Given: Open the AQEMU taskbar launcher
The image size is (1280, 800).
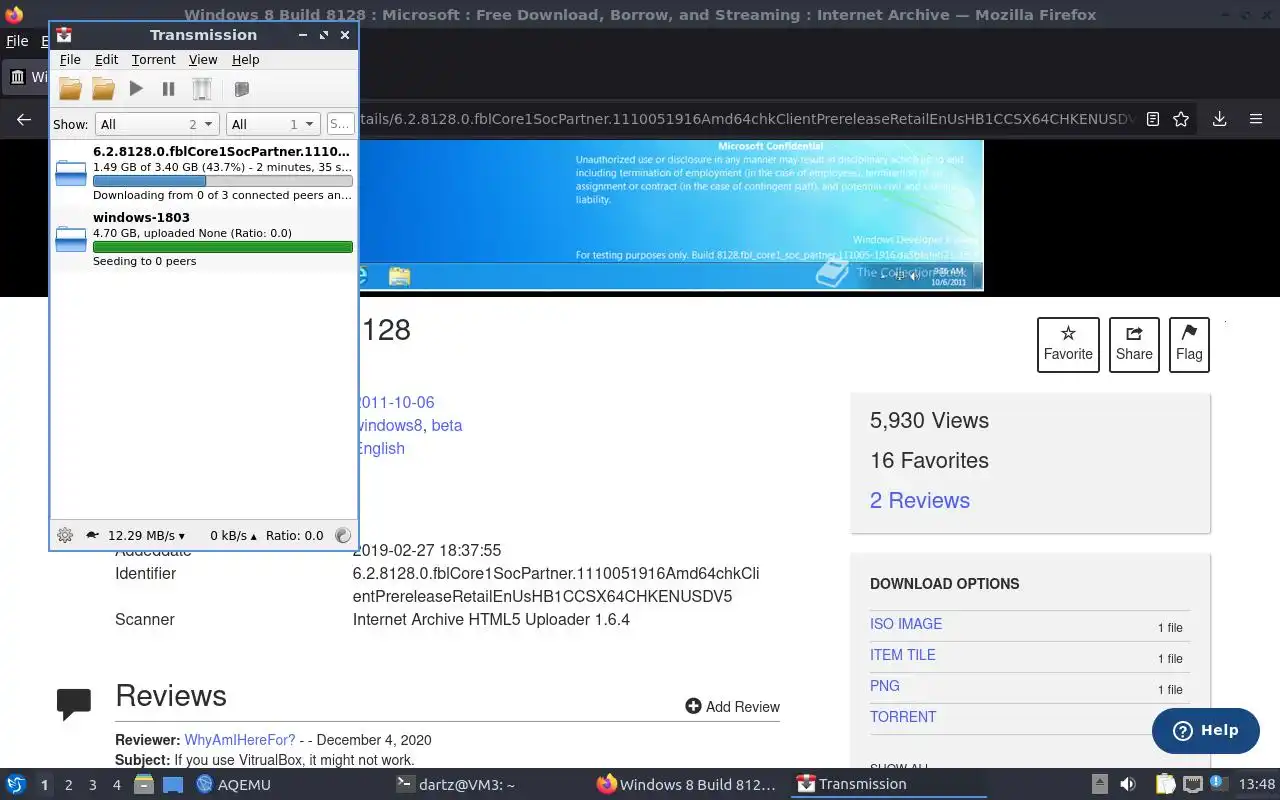Looking at the screenshot, I should [x=234, y=785].
